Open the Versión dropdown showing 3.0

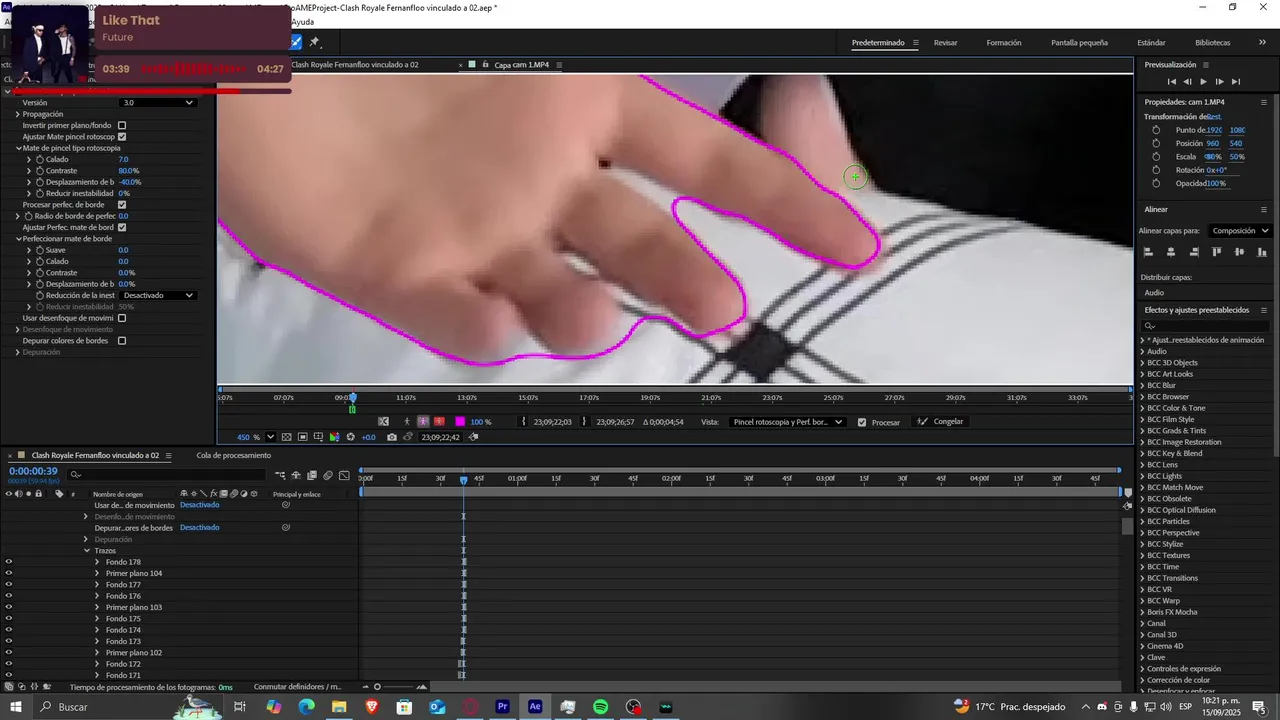(x=158, y=102)
